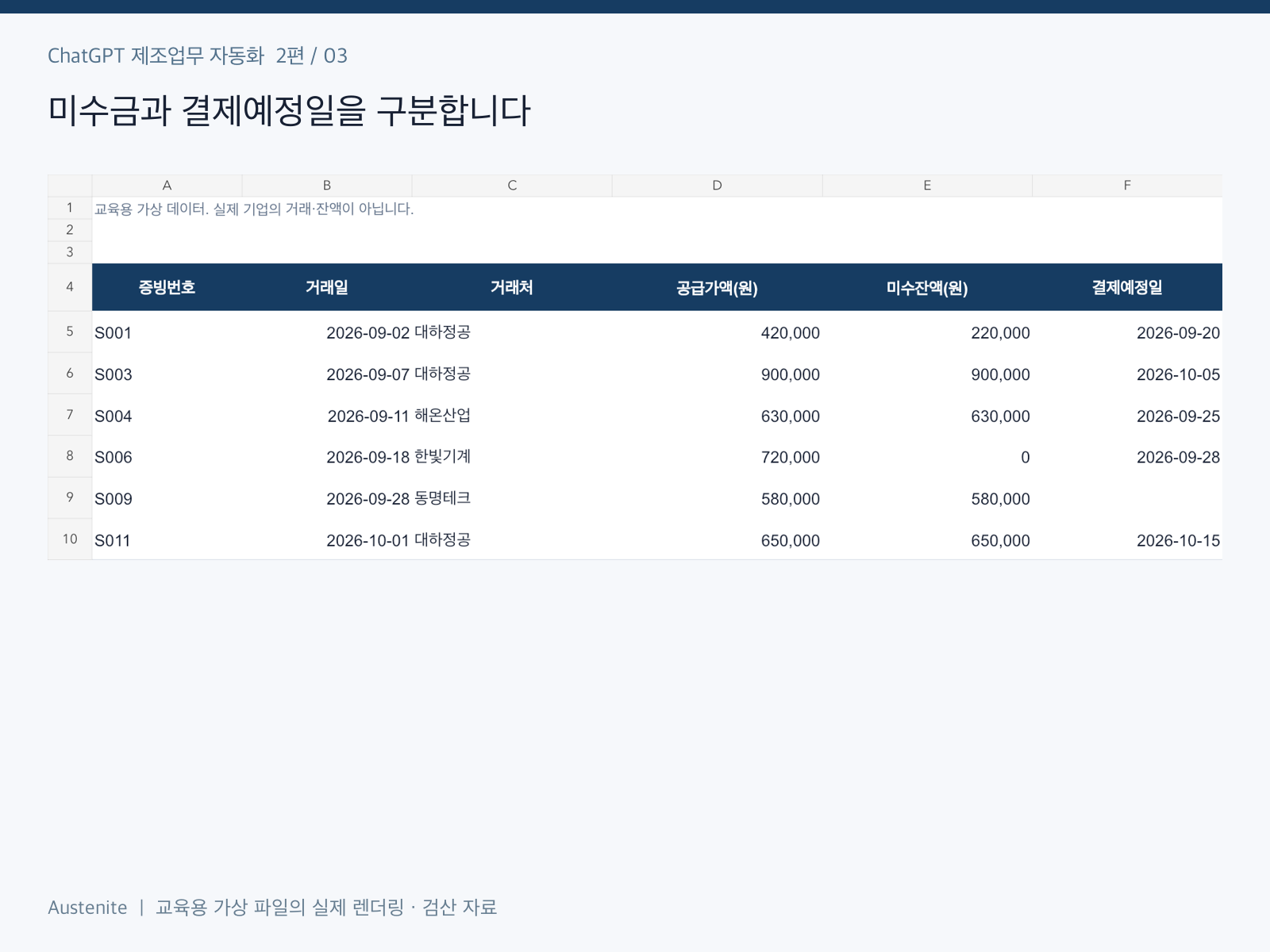1270x952 pixels.
Task: Select row header 4
Action: pos(70,287)
